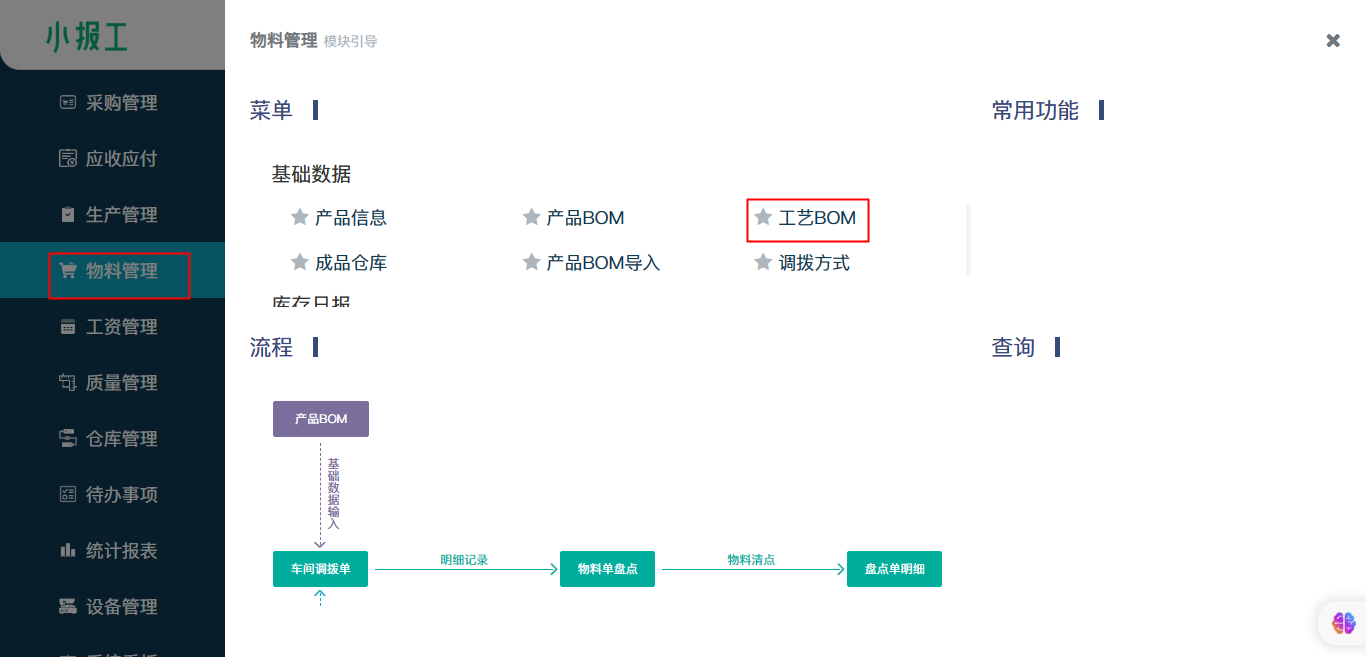Close the 物料管理 module guide panel
1366x657 pixels.
(x=1333, y=40)
